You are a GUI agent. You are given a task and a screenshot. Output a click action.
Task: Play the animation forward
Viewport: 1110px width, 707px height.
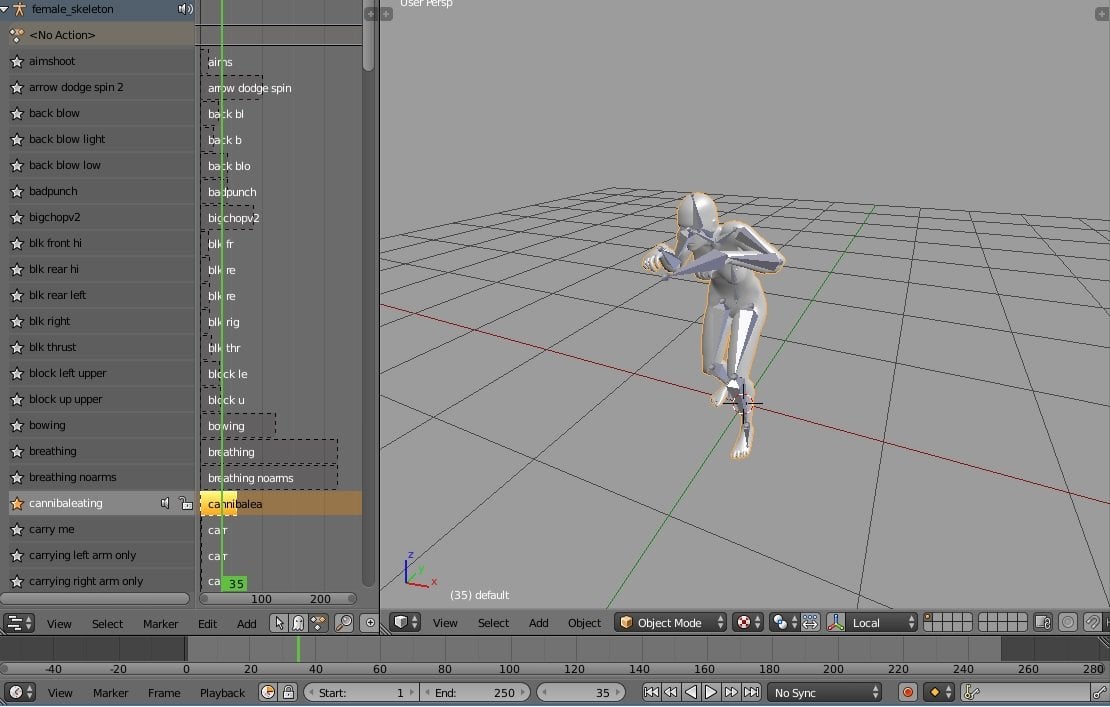711,692
